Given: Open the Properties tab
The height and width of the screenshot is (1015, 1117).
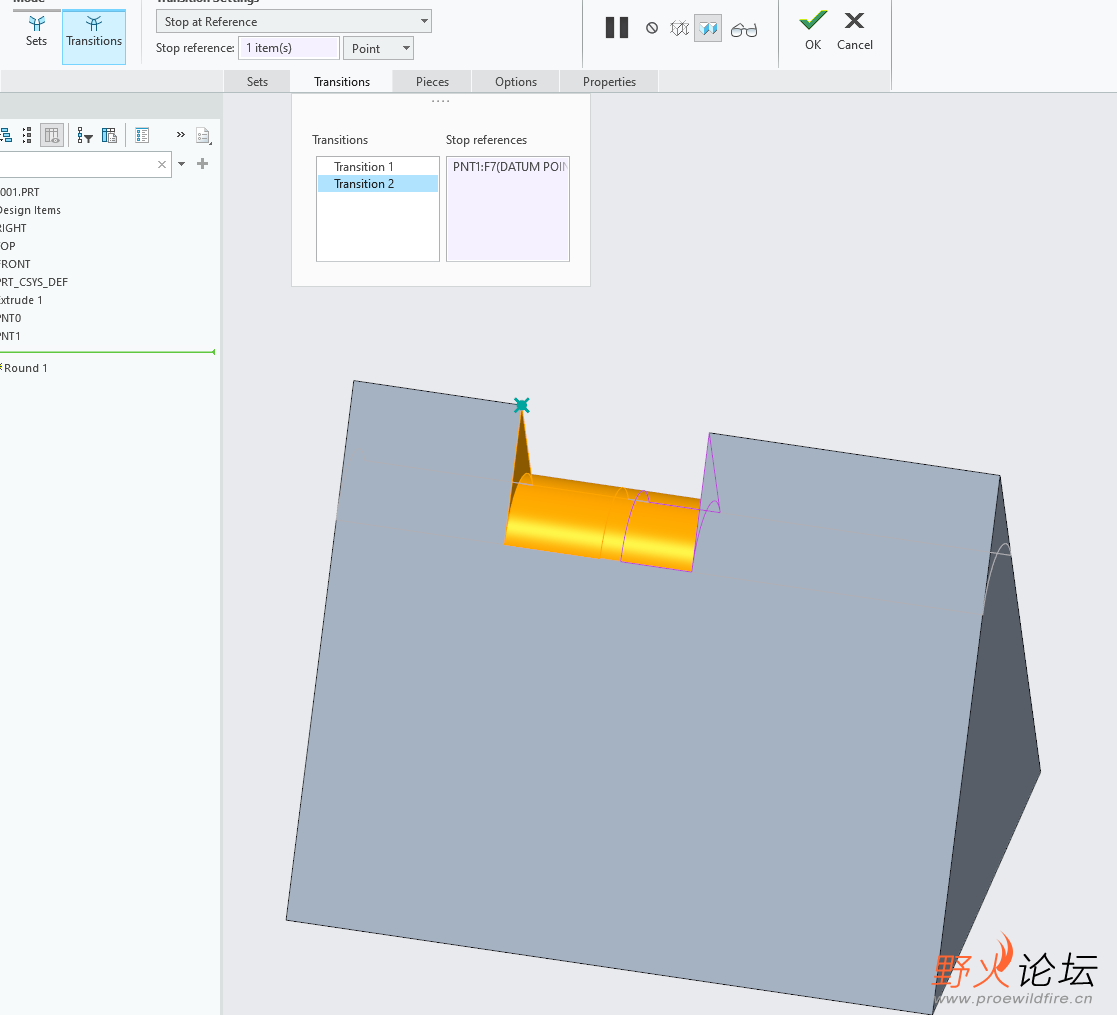Looking at the screenshot, I should point(609,81).
